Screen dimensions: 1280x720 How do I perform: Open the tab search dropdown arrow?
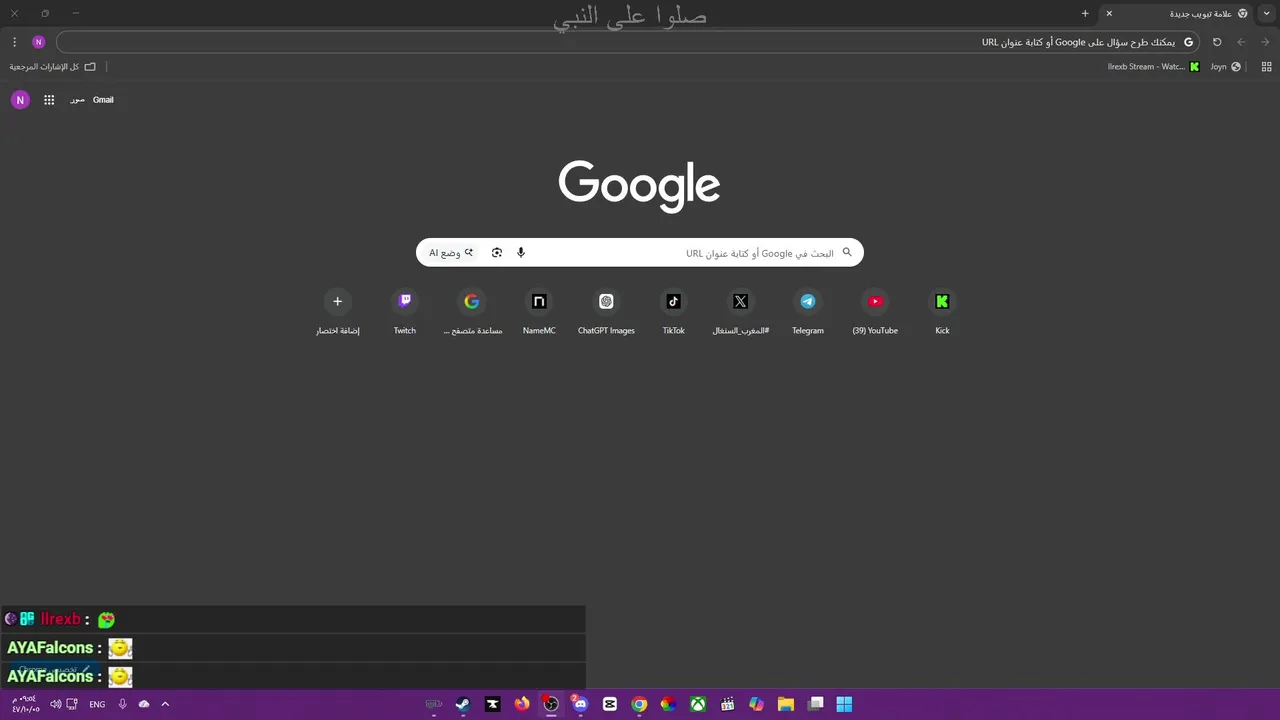(x=1267, y=13)
